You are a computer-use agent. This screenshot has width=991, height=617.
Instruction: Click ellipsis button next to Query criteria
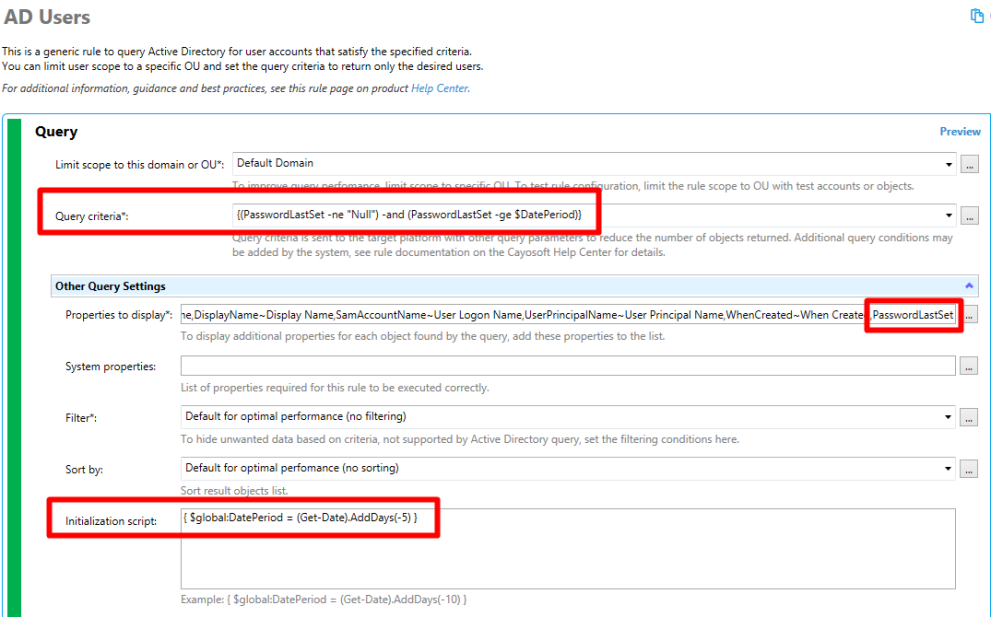pyautogui.click(x=969, y=216)
